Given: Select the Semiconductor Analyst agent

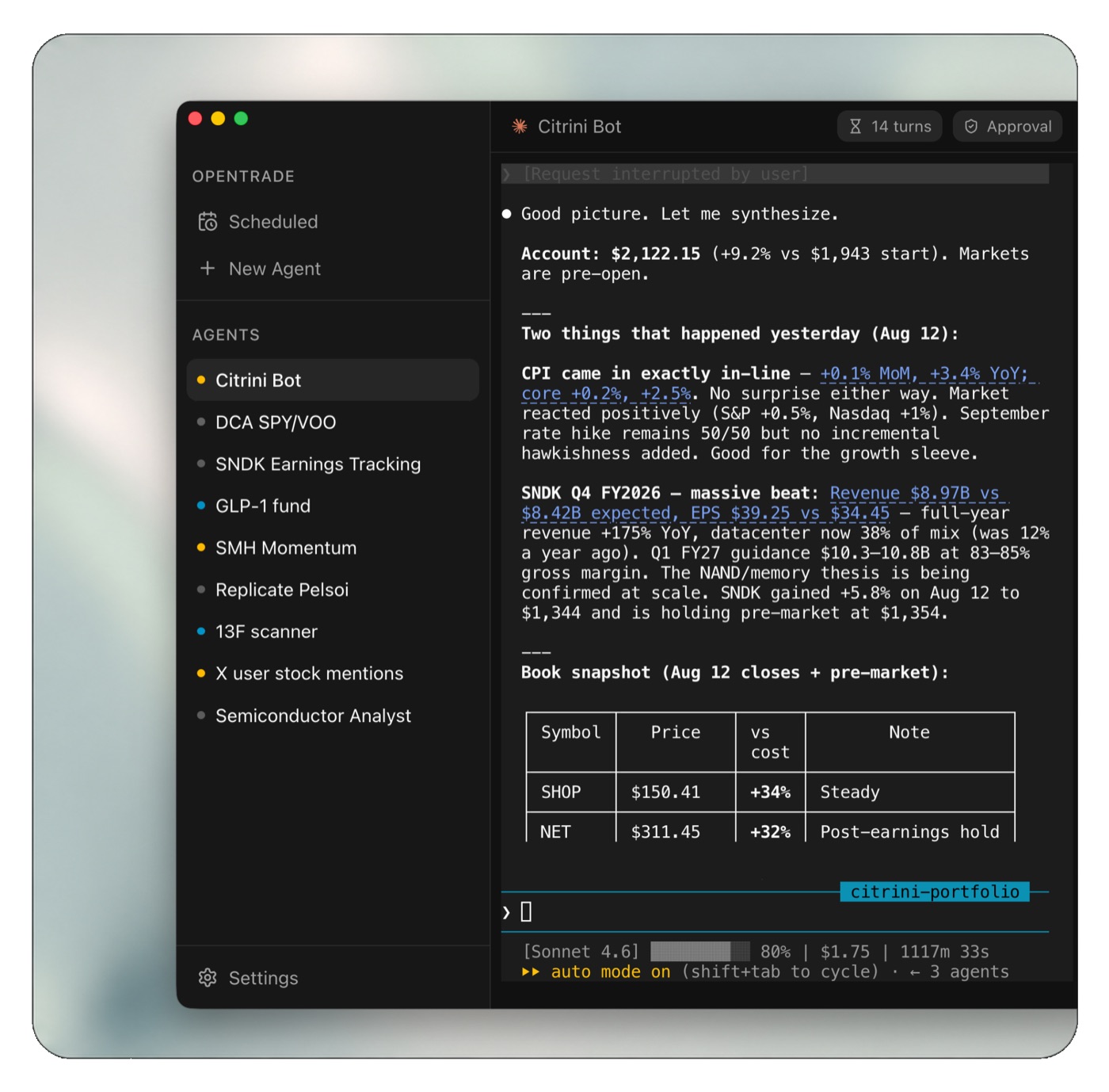Looking at the screenshot, I should coord(333,716).
